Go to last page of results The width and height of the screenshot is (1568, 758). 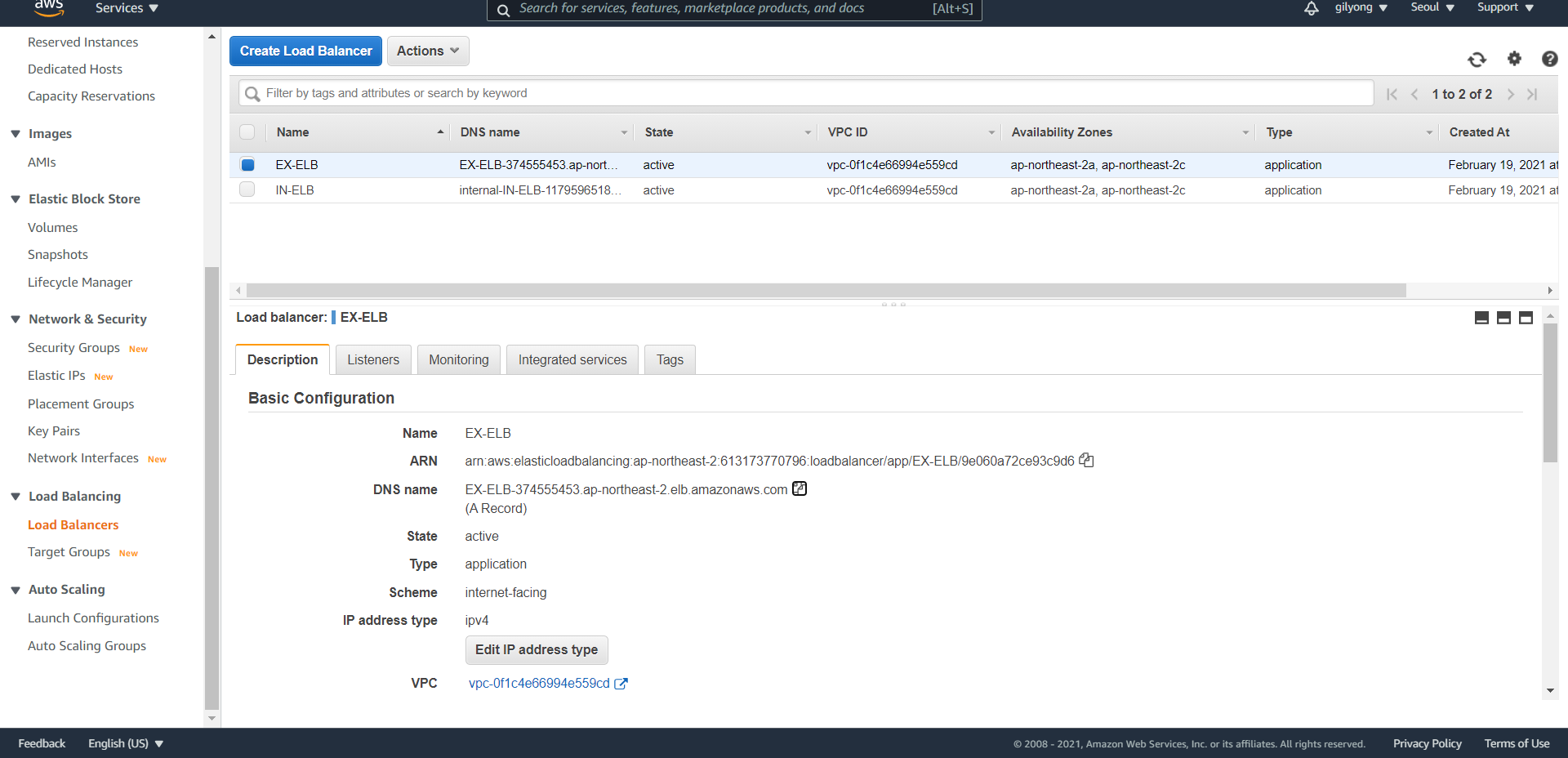(1533, 94)
